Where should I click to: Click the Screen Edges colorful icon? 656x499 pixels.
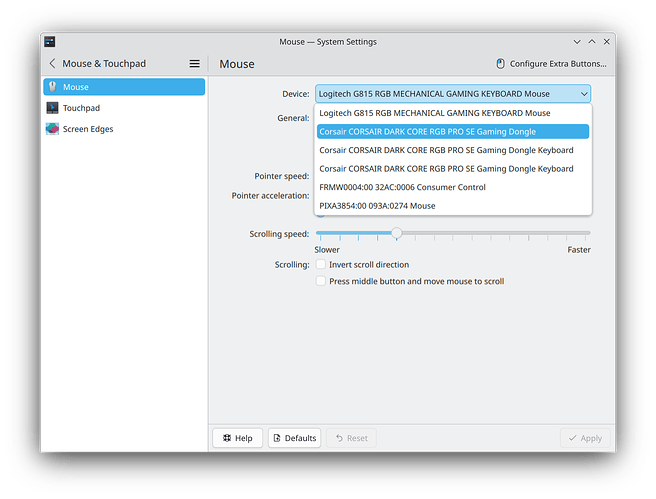tap(52, 129)
